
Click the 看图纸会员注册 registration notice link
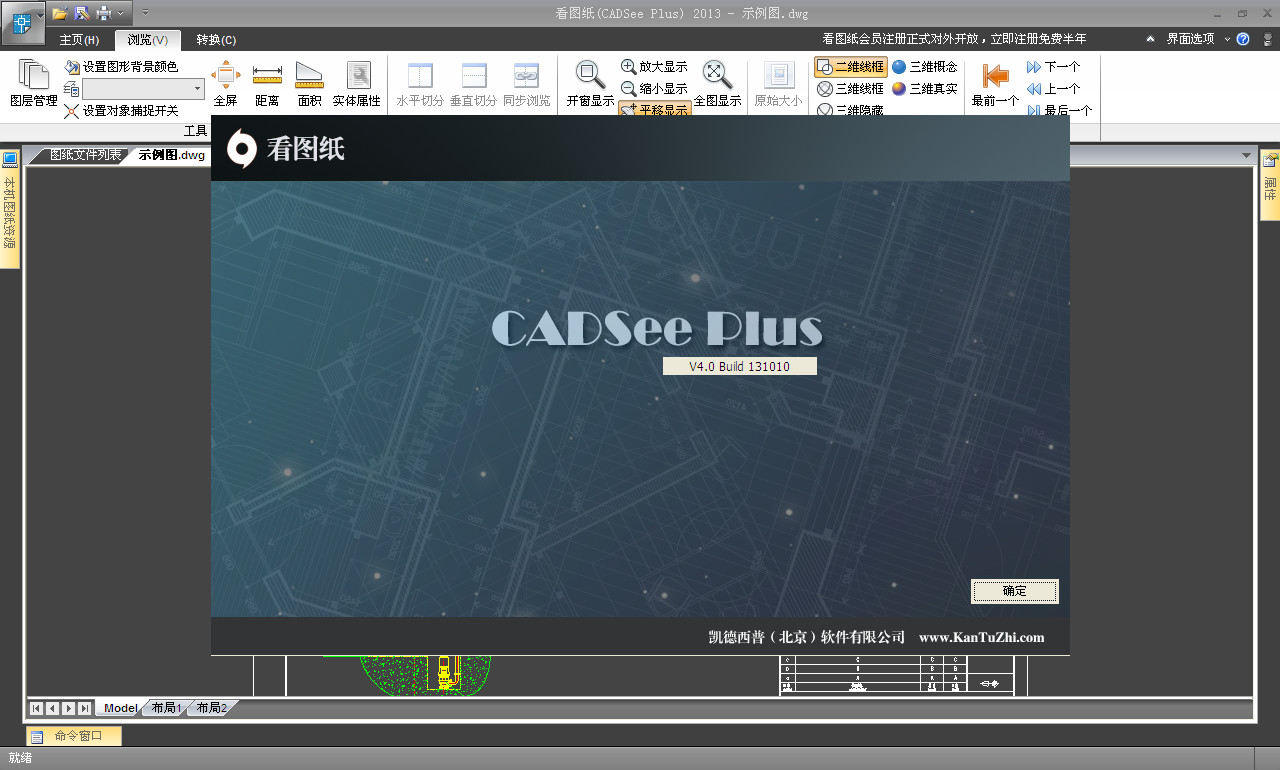pos(954,39)
